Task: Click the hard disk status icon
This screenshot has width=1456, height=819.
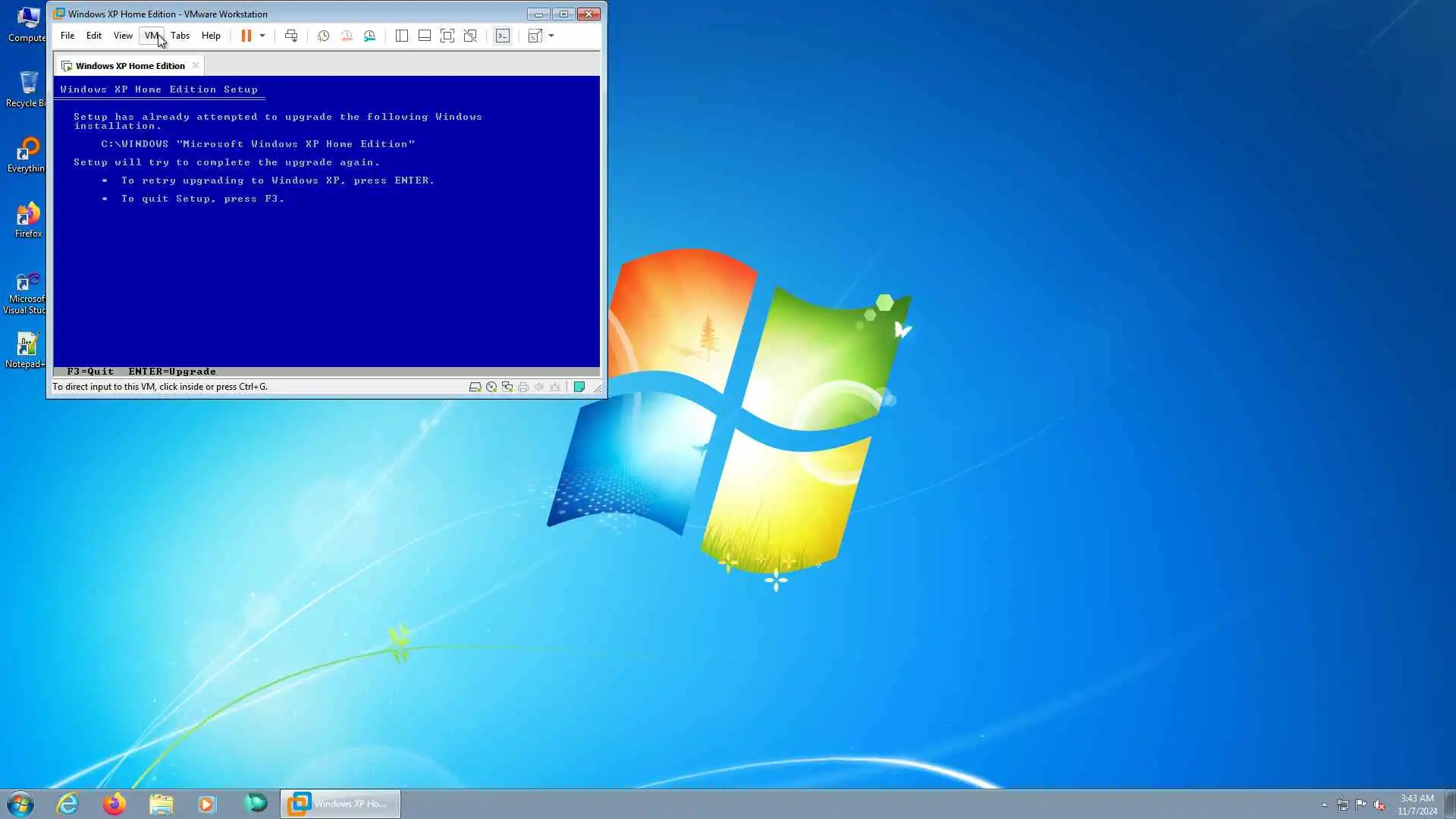Action: pyautogui.click(x=475, y=387)
